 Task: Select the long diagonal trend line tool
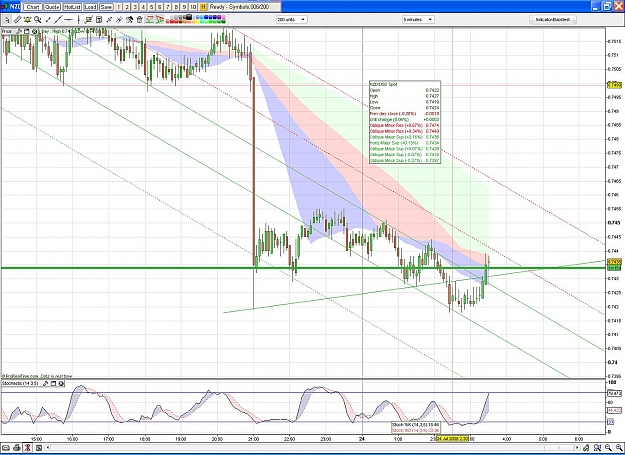(x=58, y=19)
